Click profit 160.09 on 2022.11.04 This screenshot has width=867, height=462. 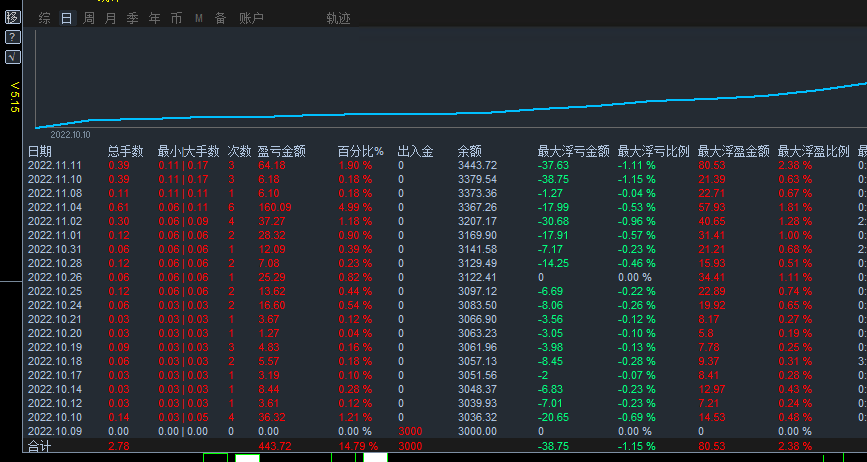coord(275,207)
